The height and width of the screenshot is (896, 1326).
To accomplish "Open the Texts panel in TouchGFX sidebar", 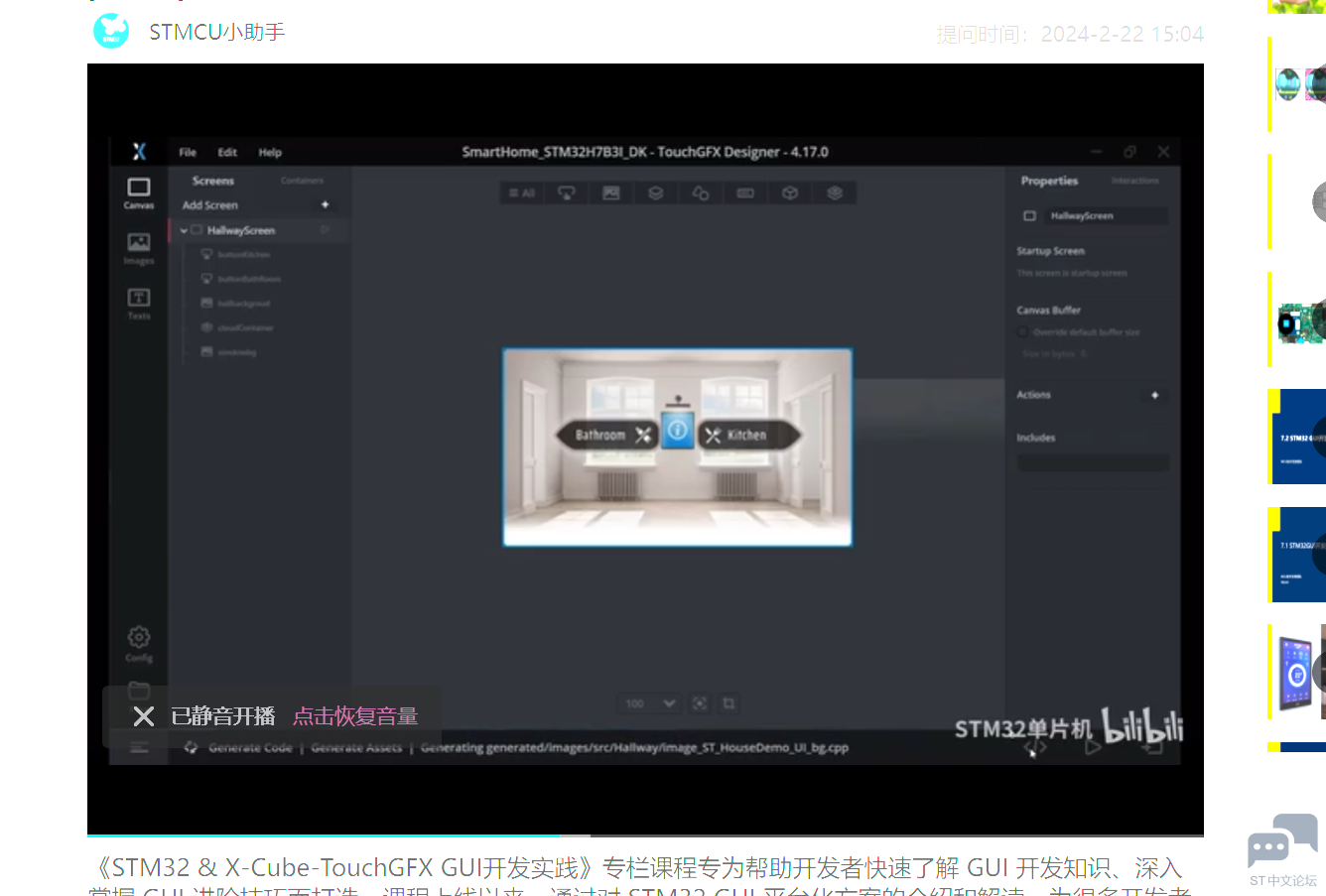I will point(139,304).
